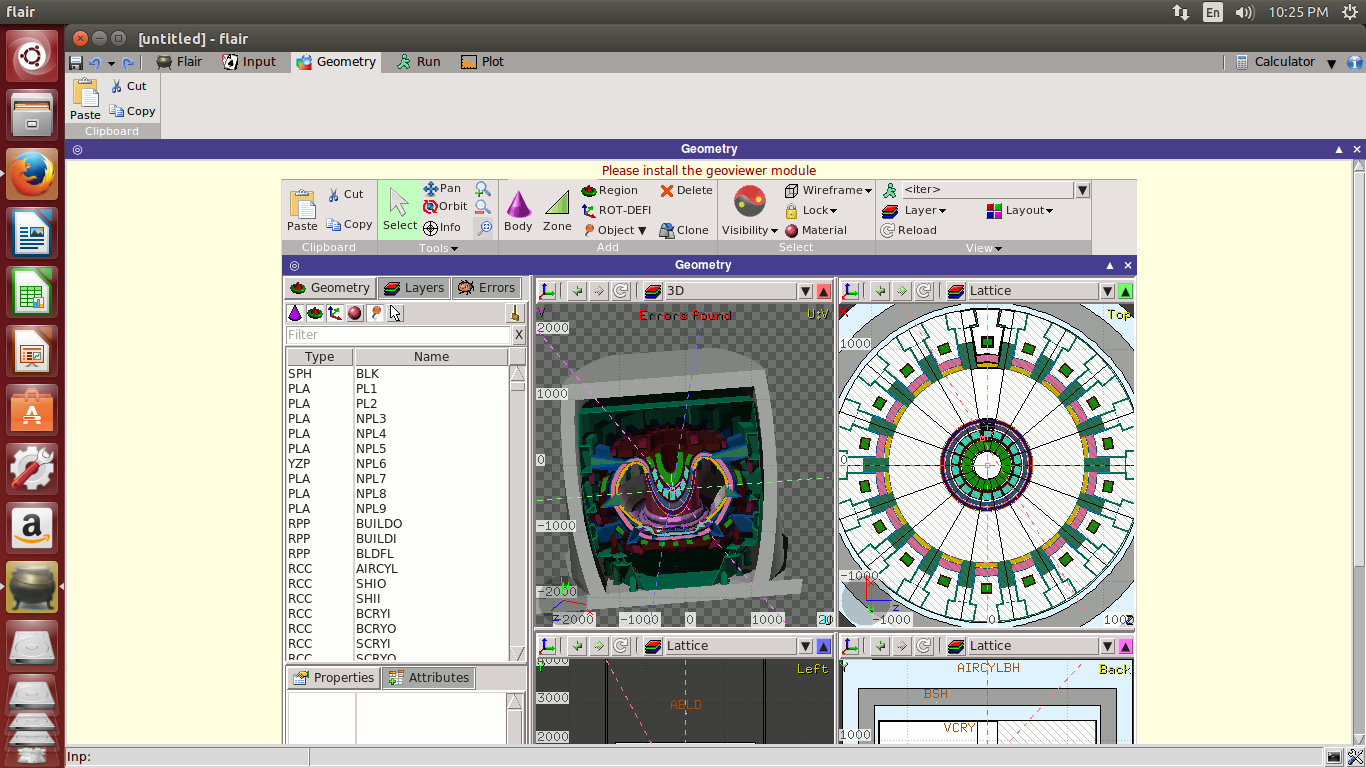Open the Properties tab
1366x768 pixels.
[x=334, y=678]
